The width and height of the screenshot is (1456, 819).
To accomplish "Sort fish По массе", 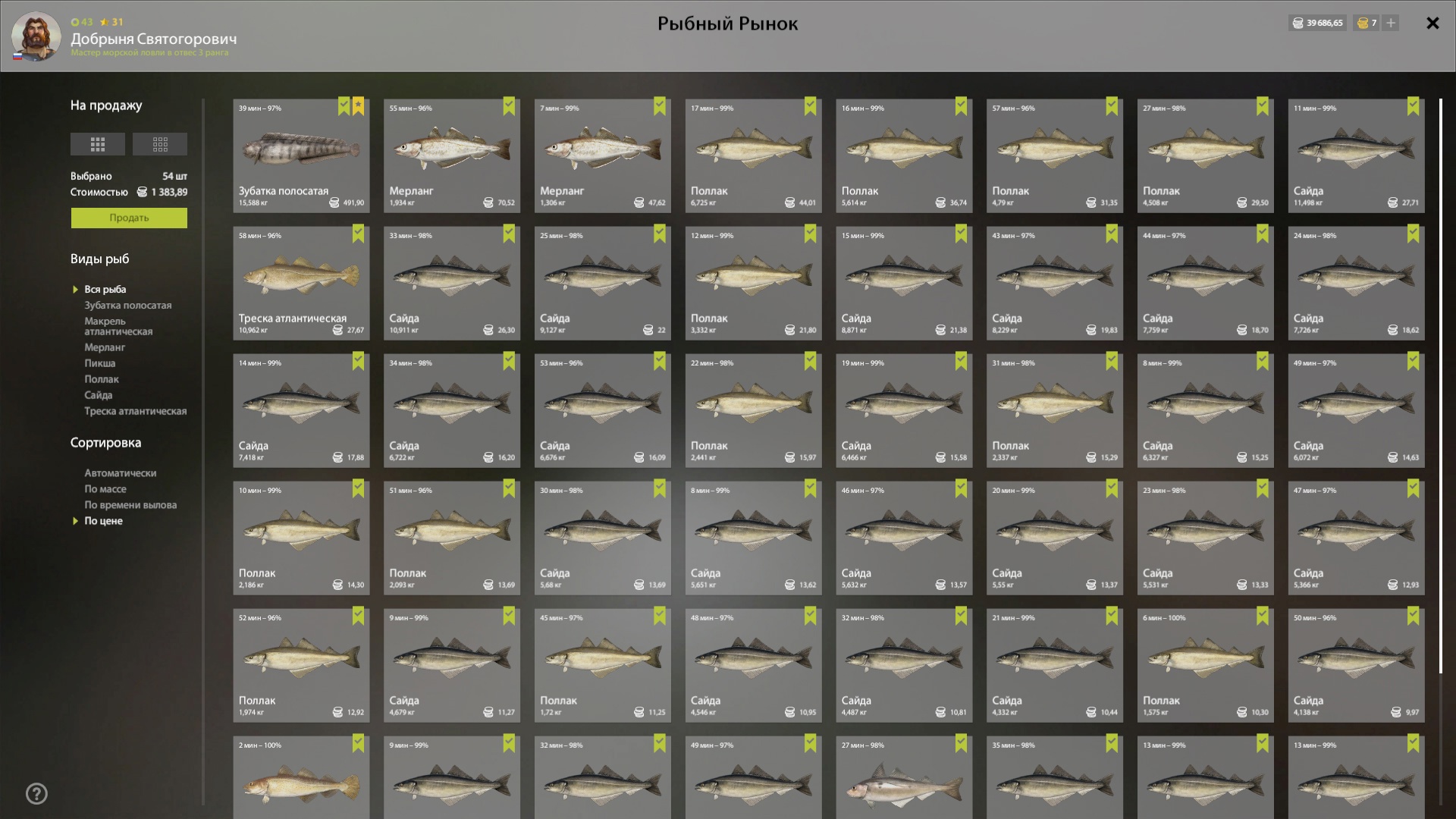I will pyautogui.click(x=105, y=489).
